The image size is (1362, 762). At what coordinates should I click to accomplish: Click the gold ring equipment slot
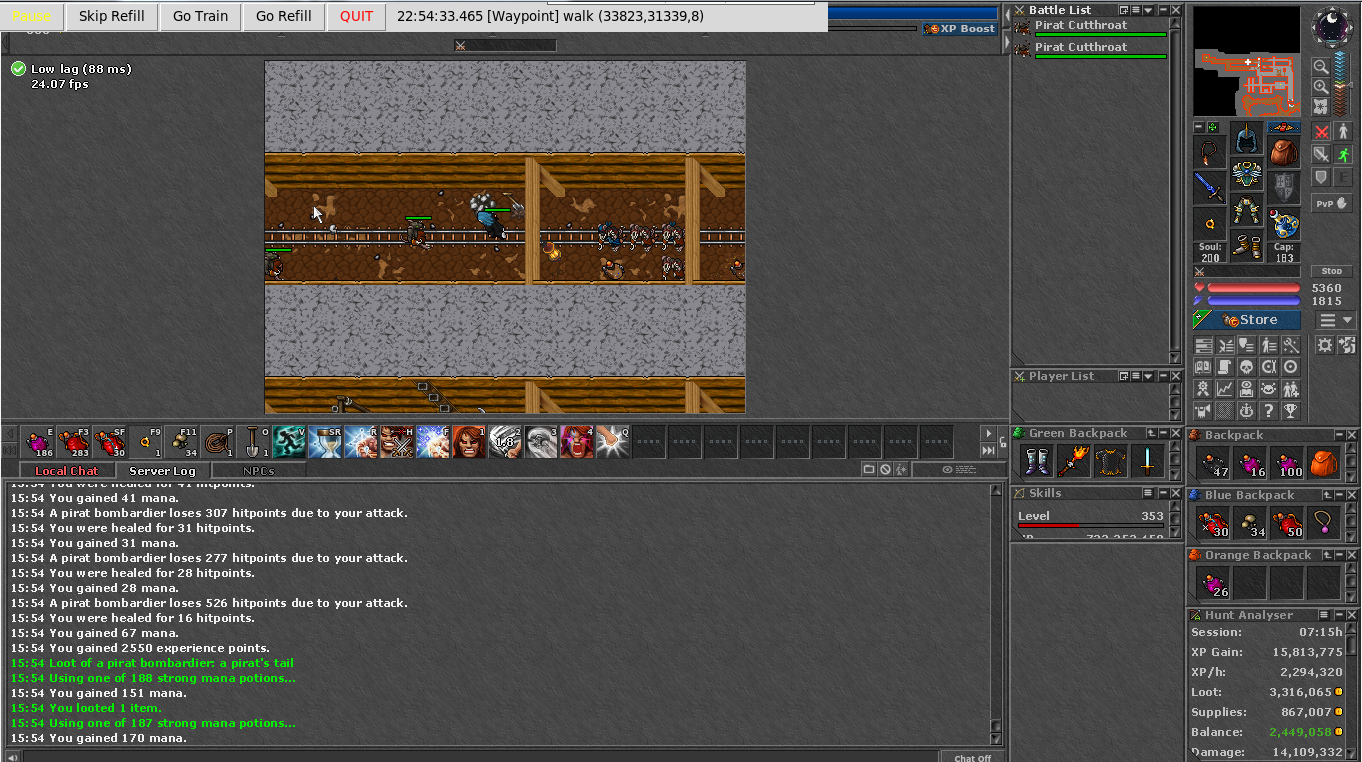(1209, 225)
